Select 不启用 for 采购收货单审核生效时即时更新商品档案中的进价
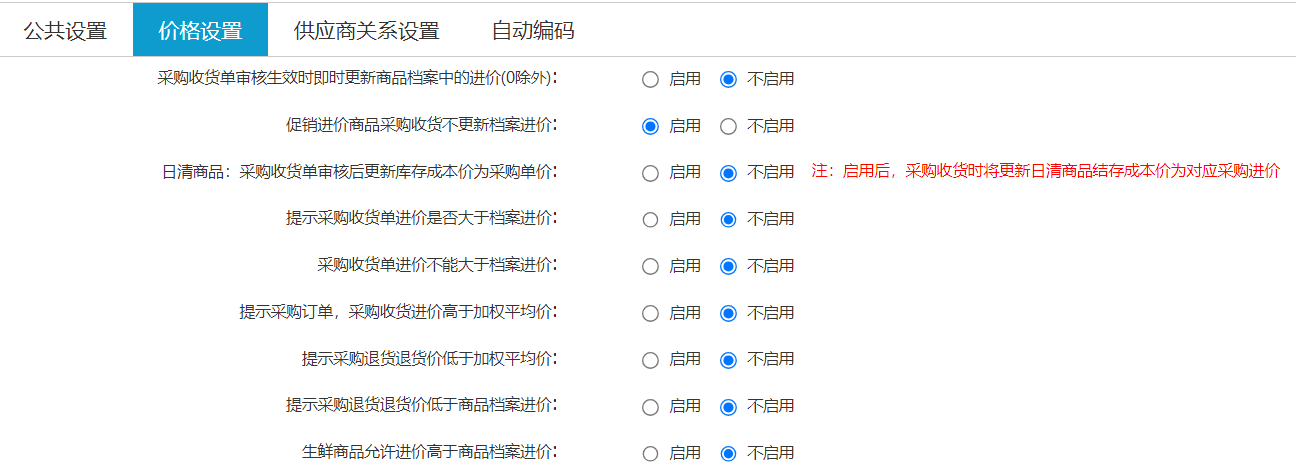Viewport: 1296px width, 473px height. coord(729,79)
